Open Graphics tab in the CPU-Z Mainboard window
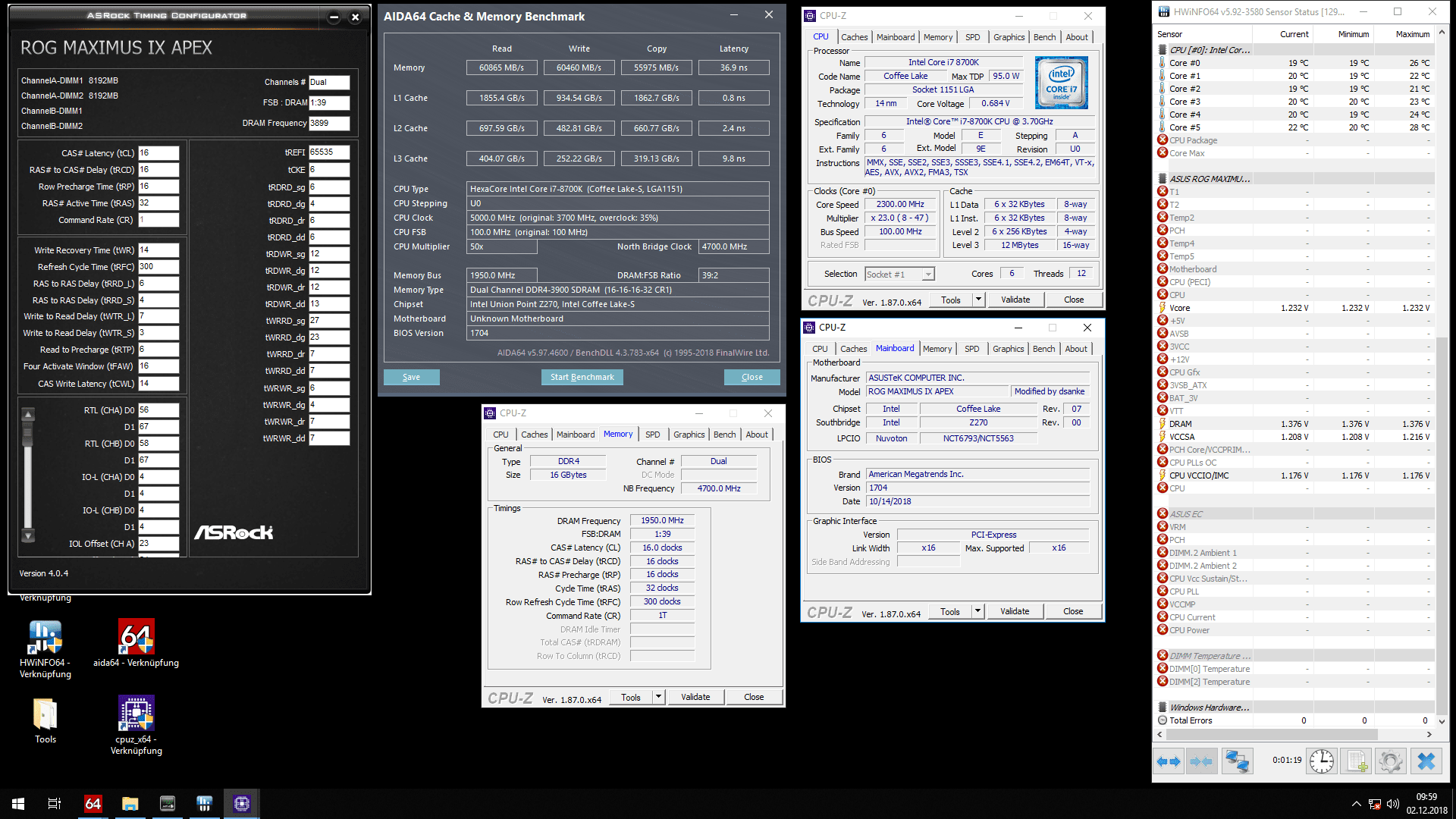This screenshot has width=1456, height=819. pos(1008,349)
